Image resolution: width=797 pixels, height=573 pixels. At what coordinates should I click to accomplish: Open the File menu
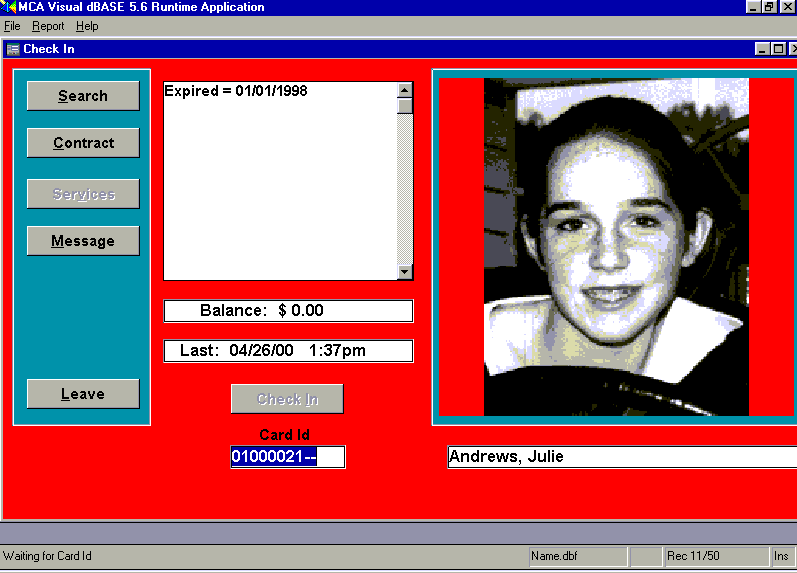coord(12,26)
